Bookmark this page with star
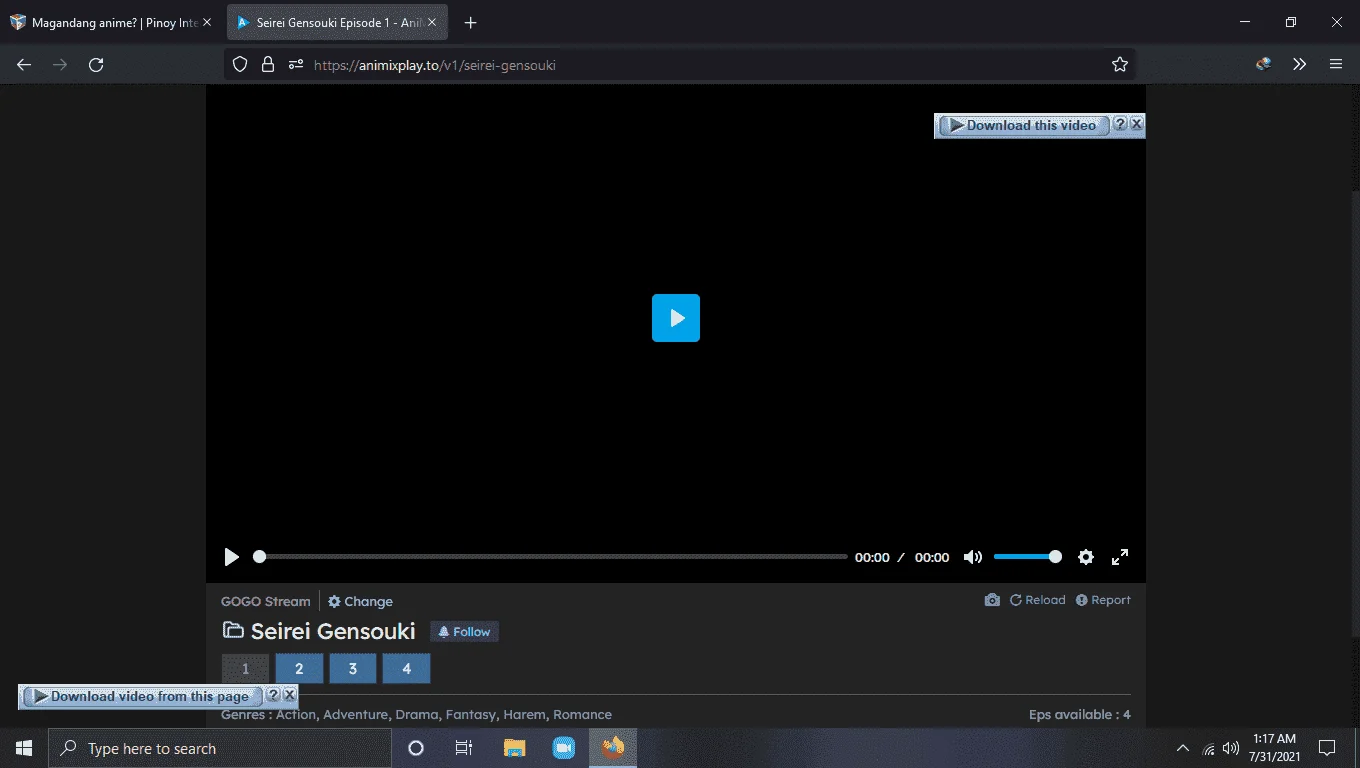The image size is (1360, 768). click(1120, 64)
